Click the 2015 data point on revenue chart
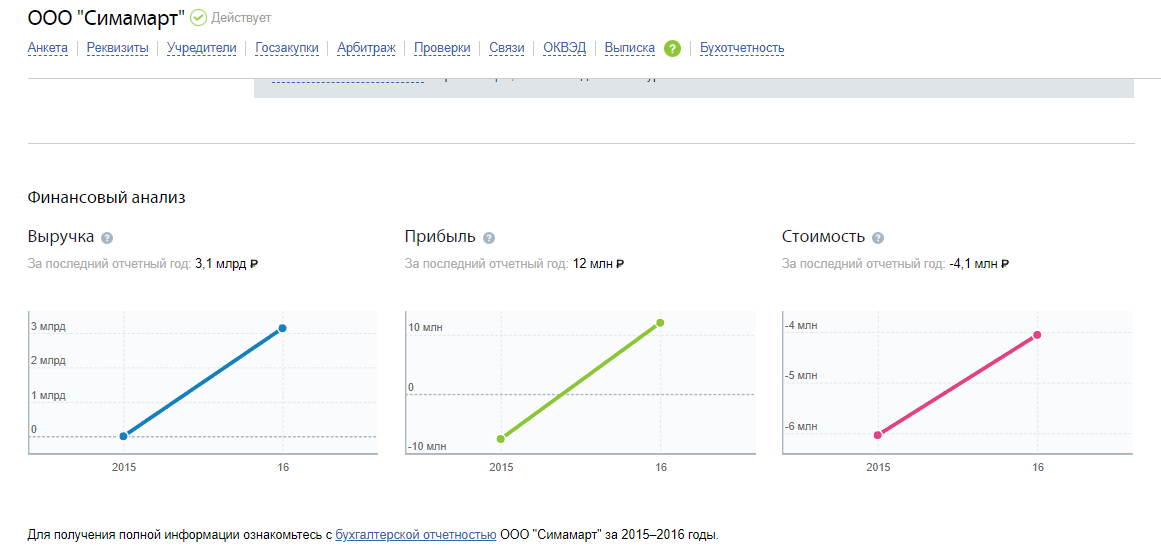Viewport: 1161px width, 552px height. (123, 436)
